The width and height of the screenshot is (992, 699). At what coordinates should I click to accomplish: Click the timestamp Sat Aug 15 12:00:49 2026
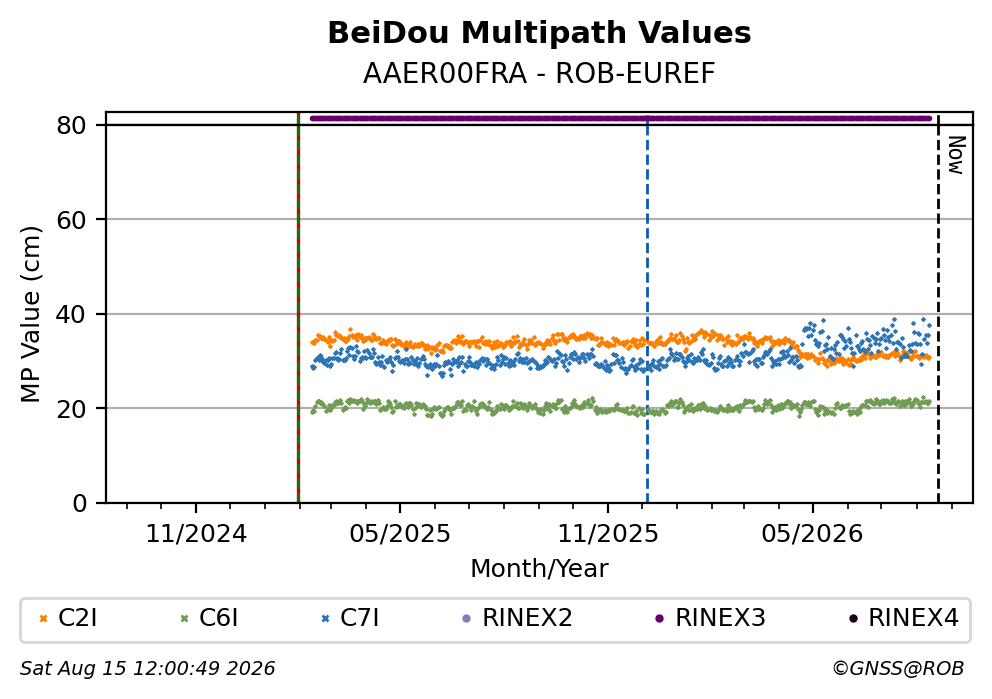pos(147,669)
